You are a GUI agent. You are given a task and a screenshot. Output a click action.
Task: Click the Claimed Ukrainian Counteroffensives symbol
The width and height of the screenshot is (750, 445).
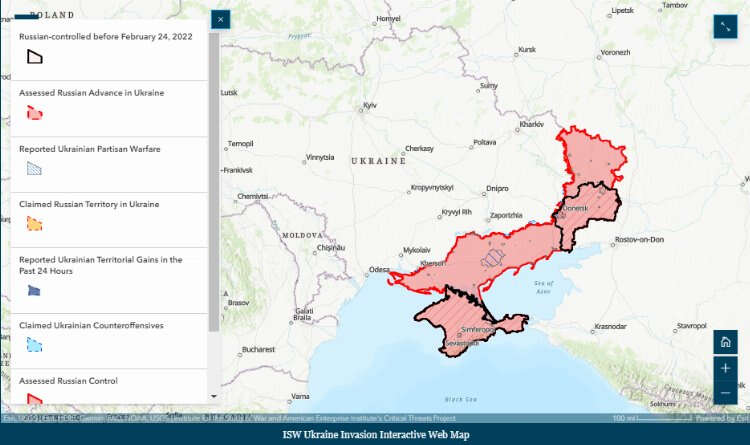[34, 345]
